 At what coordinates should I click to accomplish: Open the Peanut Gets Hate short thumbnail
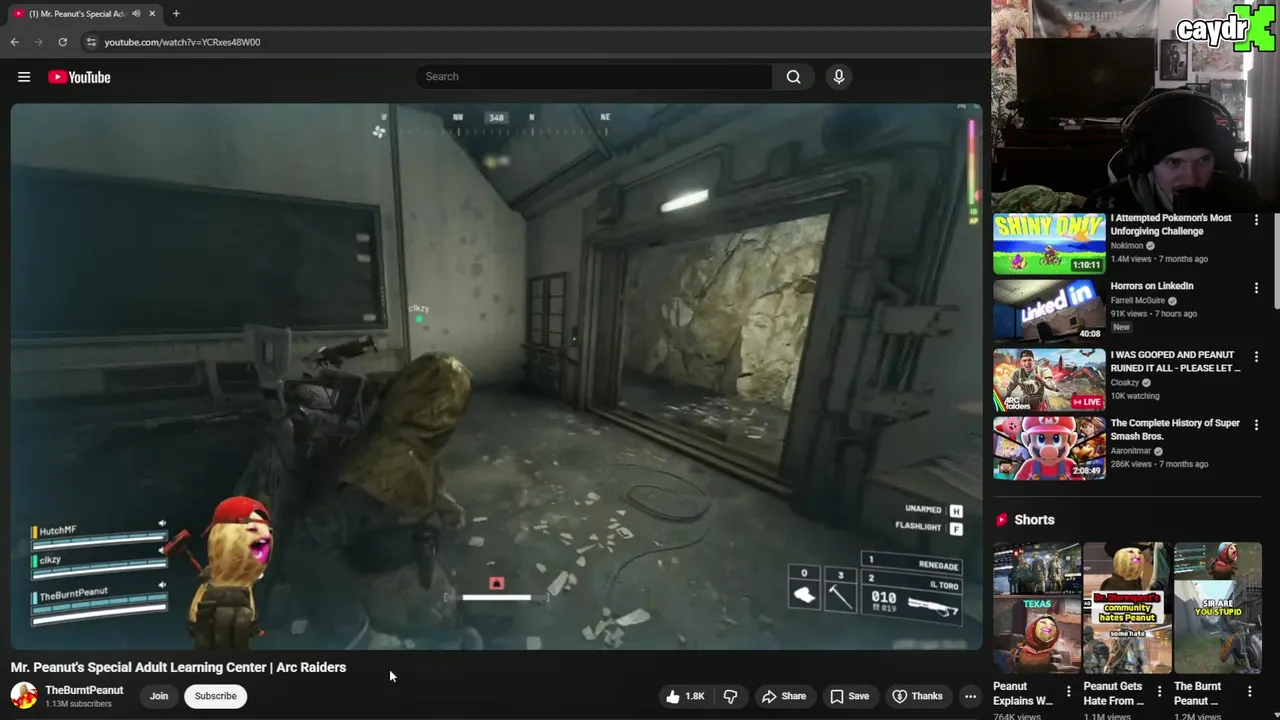pyautogui.click(x=1127, y=608)
